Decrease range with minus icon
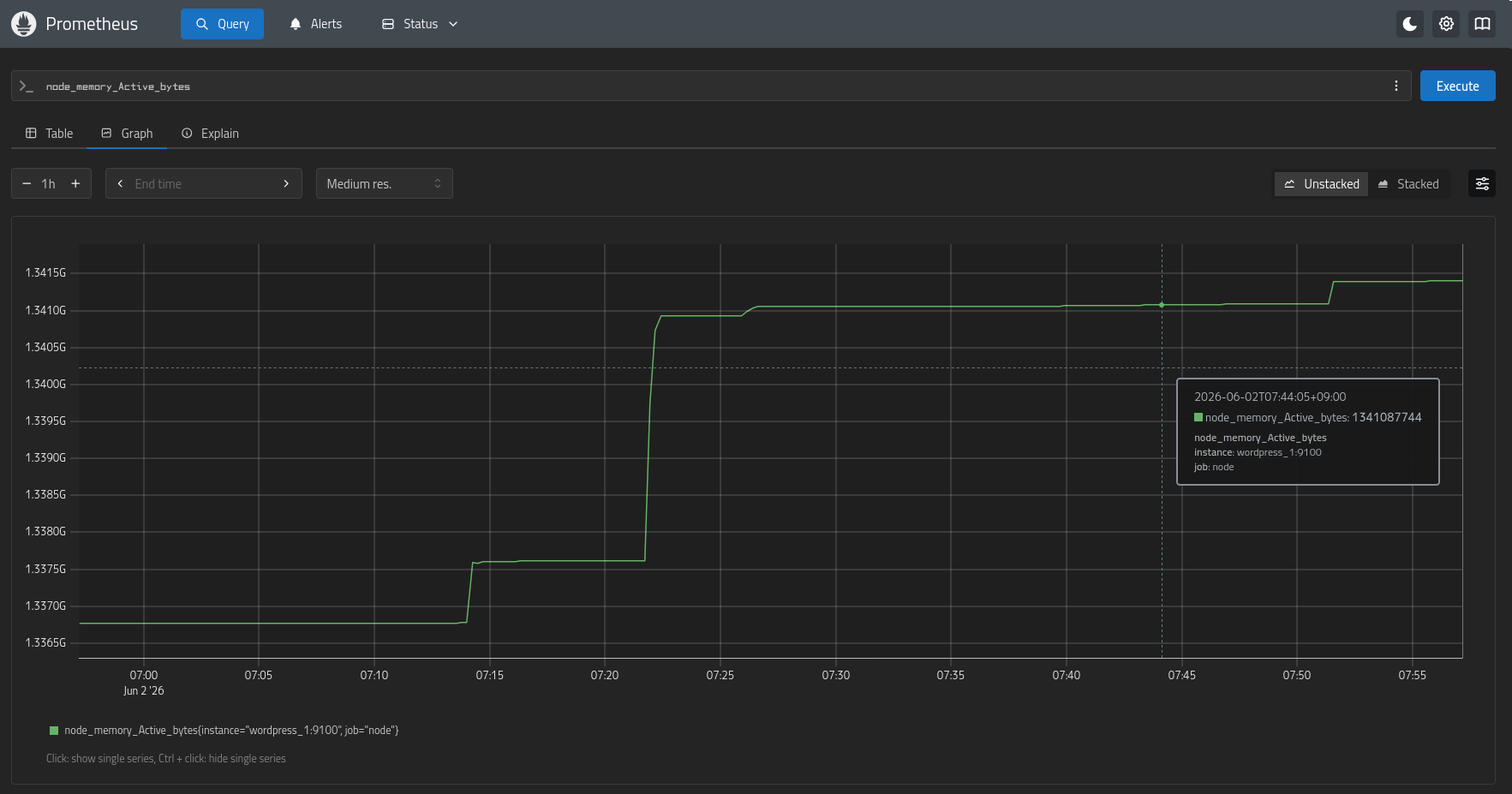 (x=27, y=183)
